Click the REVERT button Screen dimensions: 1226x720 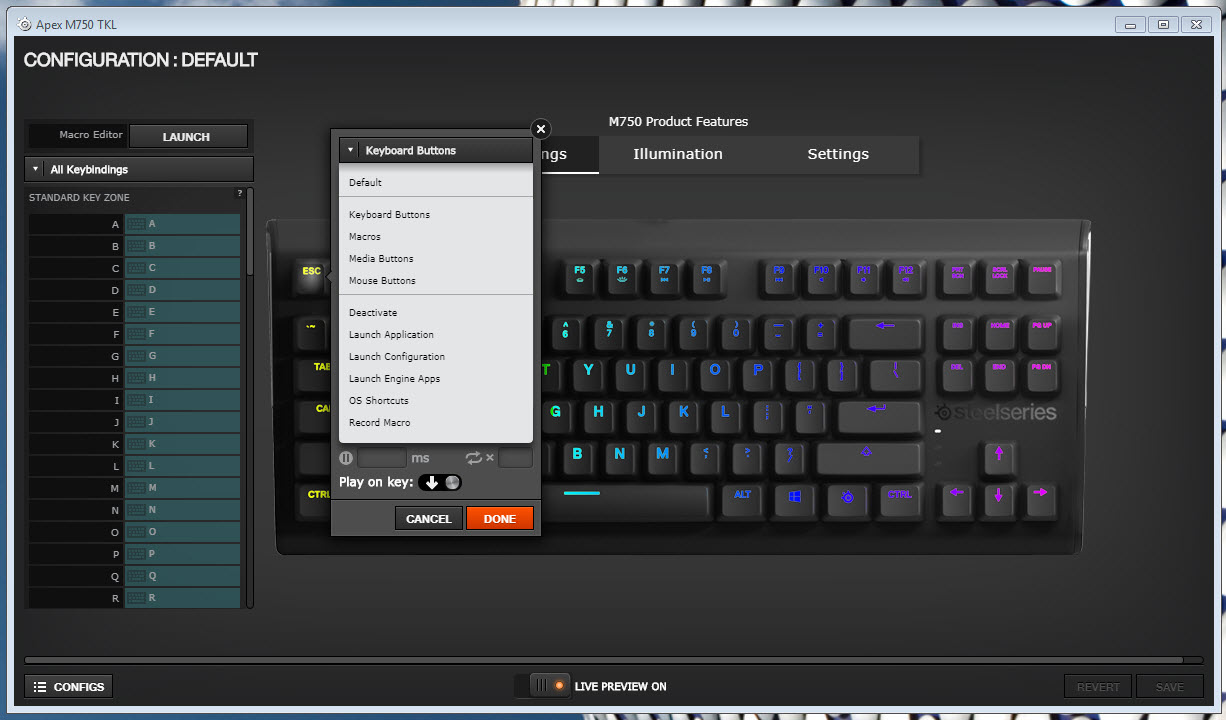click(1098, 687)
